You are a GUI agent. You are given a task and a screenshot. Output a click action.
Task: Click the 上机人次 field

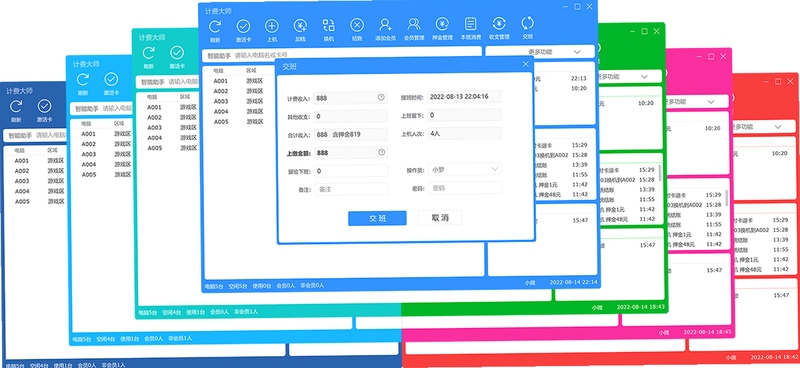(464, 133)
